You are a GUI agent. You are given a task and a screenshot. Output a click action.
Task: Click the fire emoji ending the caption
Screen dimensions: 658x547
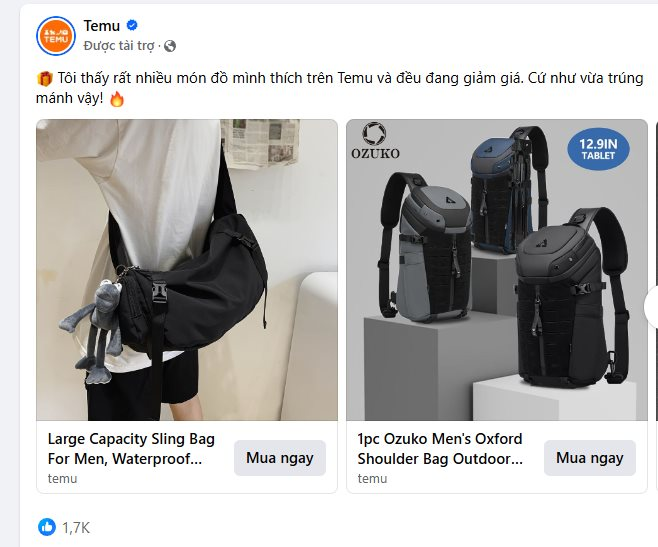[x=117, y=98]
